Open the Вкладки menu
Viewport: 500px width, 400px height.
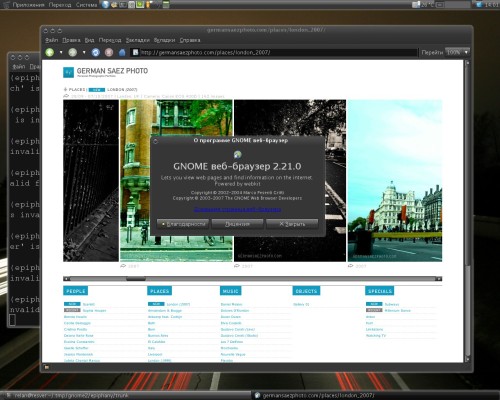(x=164, y=40)
